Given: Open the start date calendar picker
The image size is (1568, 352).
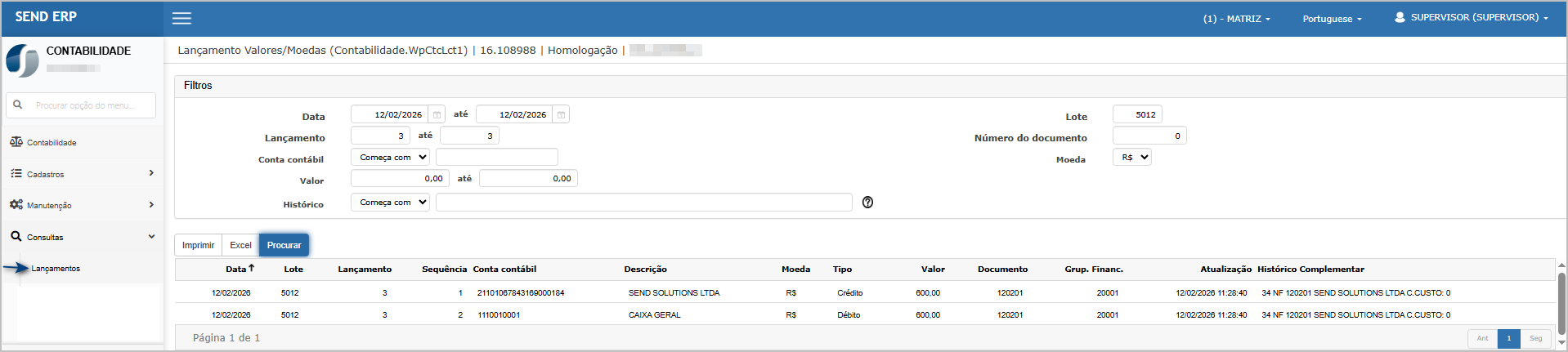Looking at the screenshot, I should point(437,115).
